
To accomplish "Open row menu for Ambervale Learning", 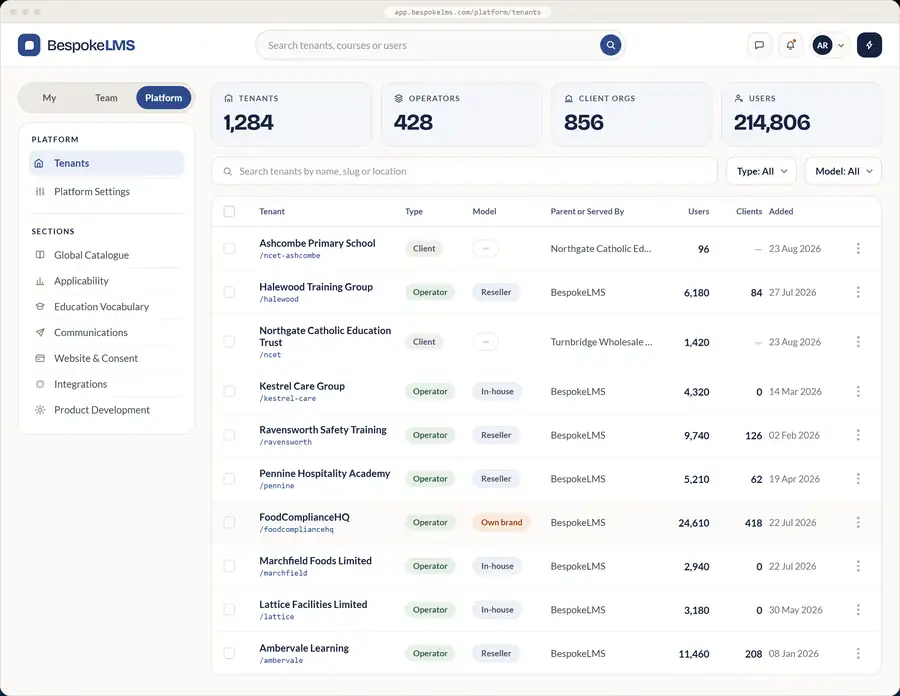I will [858, 653].
